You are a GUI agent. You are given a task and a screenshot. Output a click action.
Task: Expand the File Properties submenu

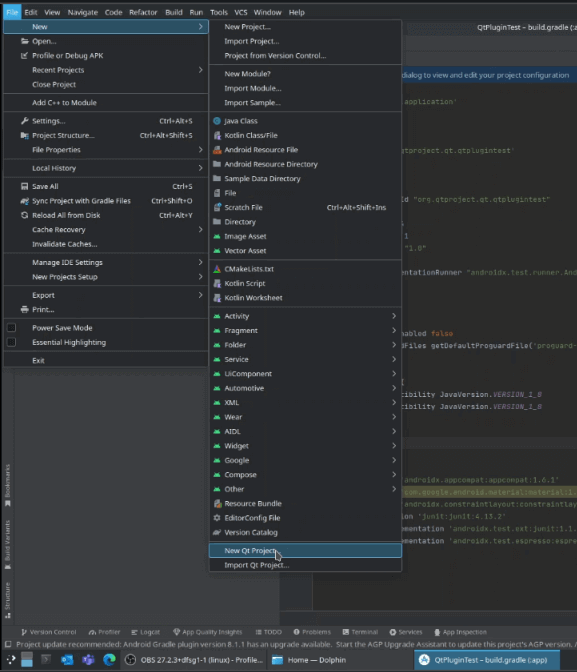click(106, 150)
